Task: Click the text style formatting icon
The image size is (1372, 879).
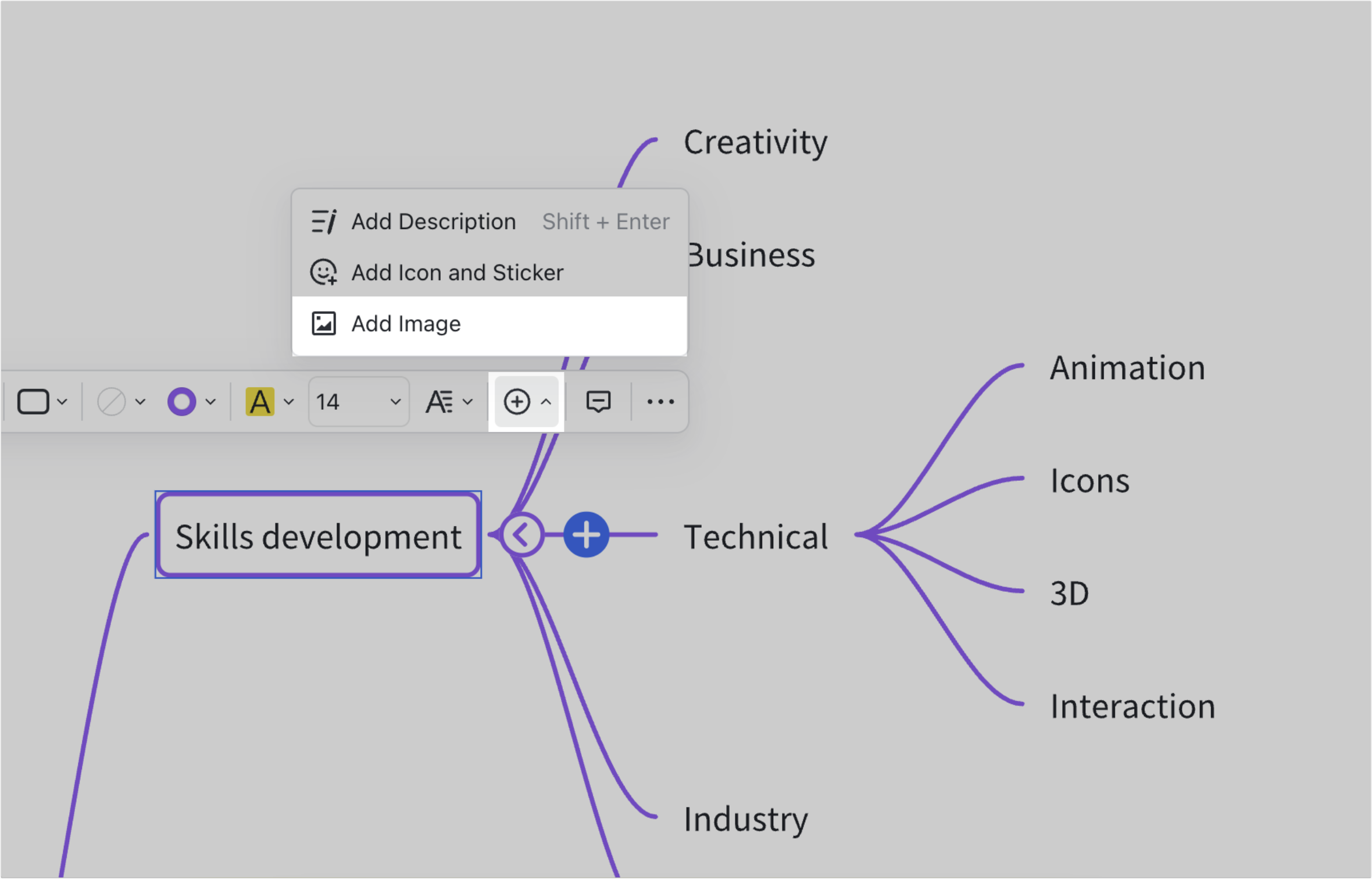Action: coord(439,402)
